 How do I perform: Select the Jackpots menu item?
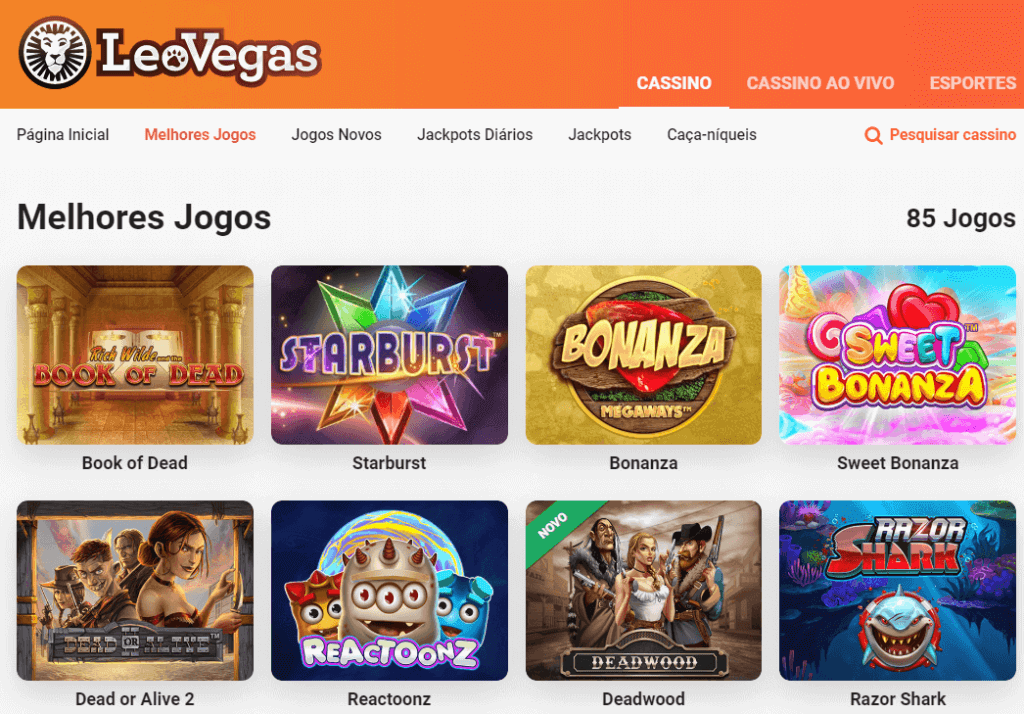point(600,135)
